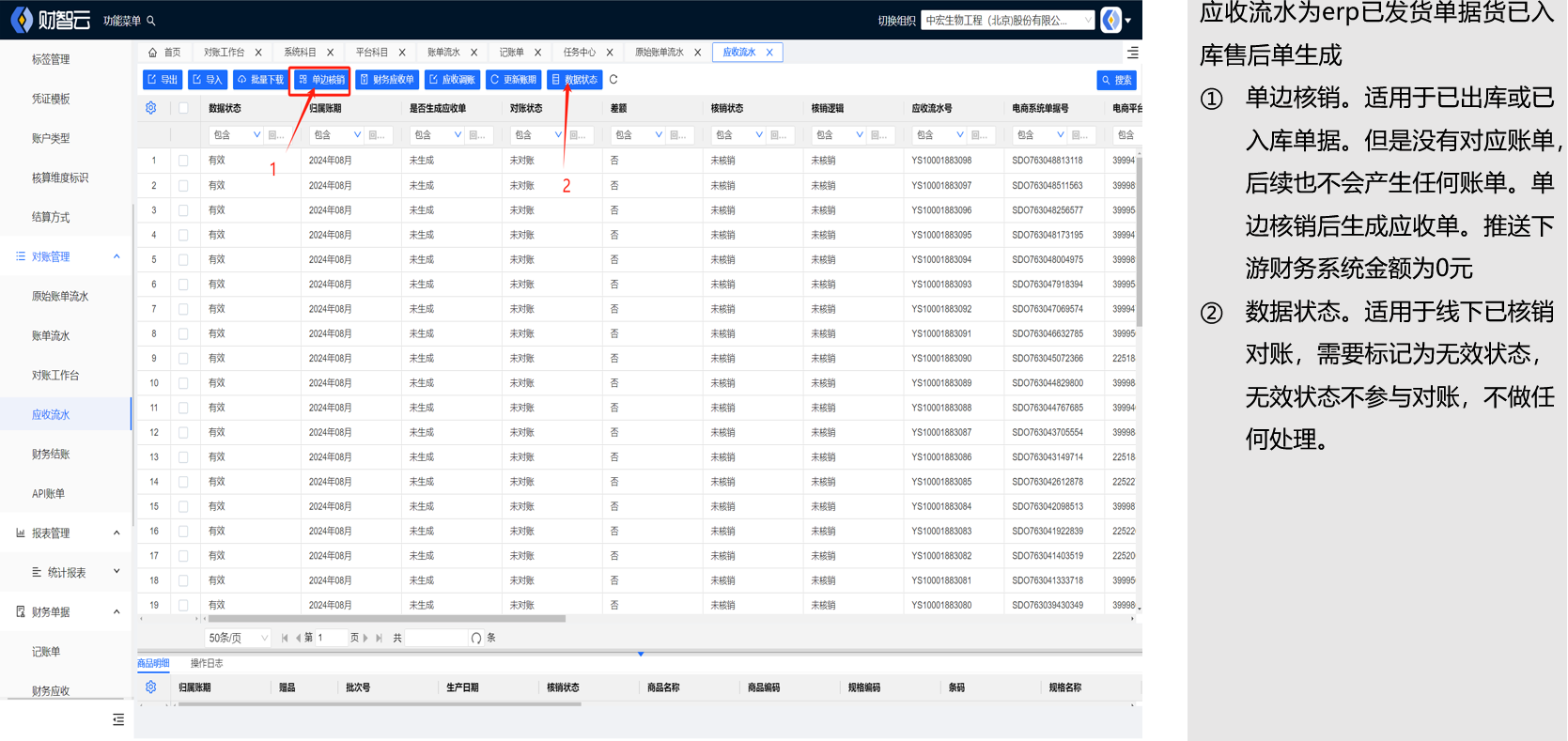Collapse the 对账管理 sidebar section
The width and height of the screenshot is (1568, 741).
(116, 256)
